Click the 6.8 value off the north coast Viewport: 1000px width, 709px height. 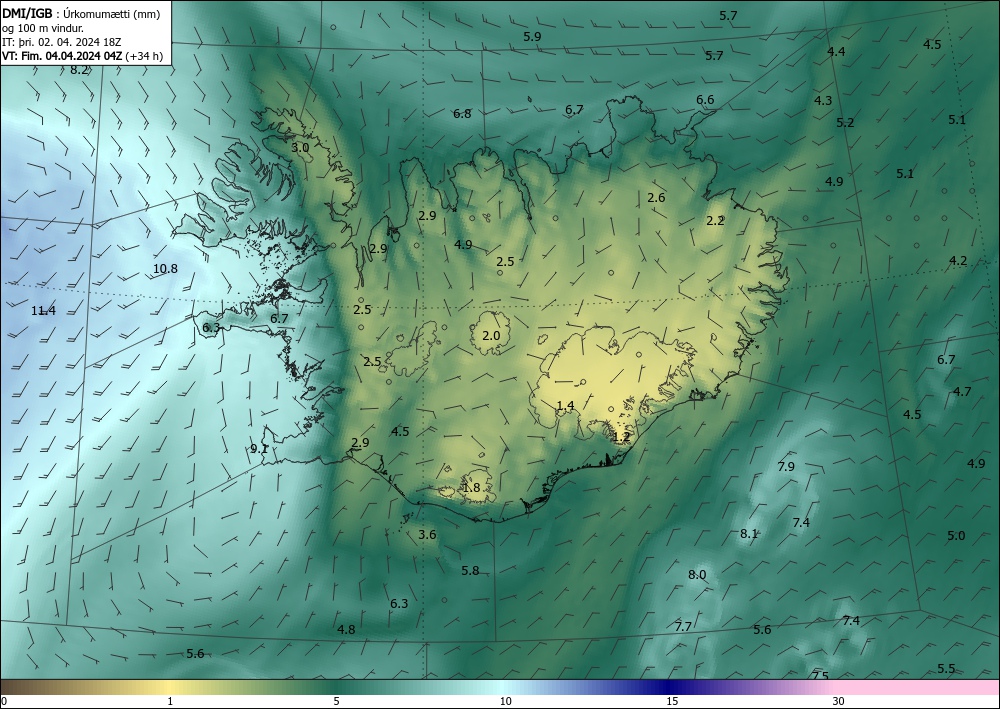point(462,114)
